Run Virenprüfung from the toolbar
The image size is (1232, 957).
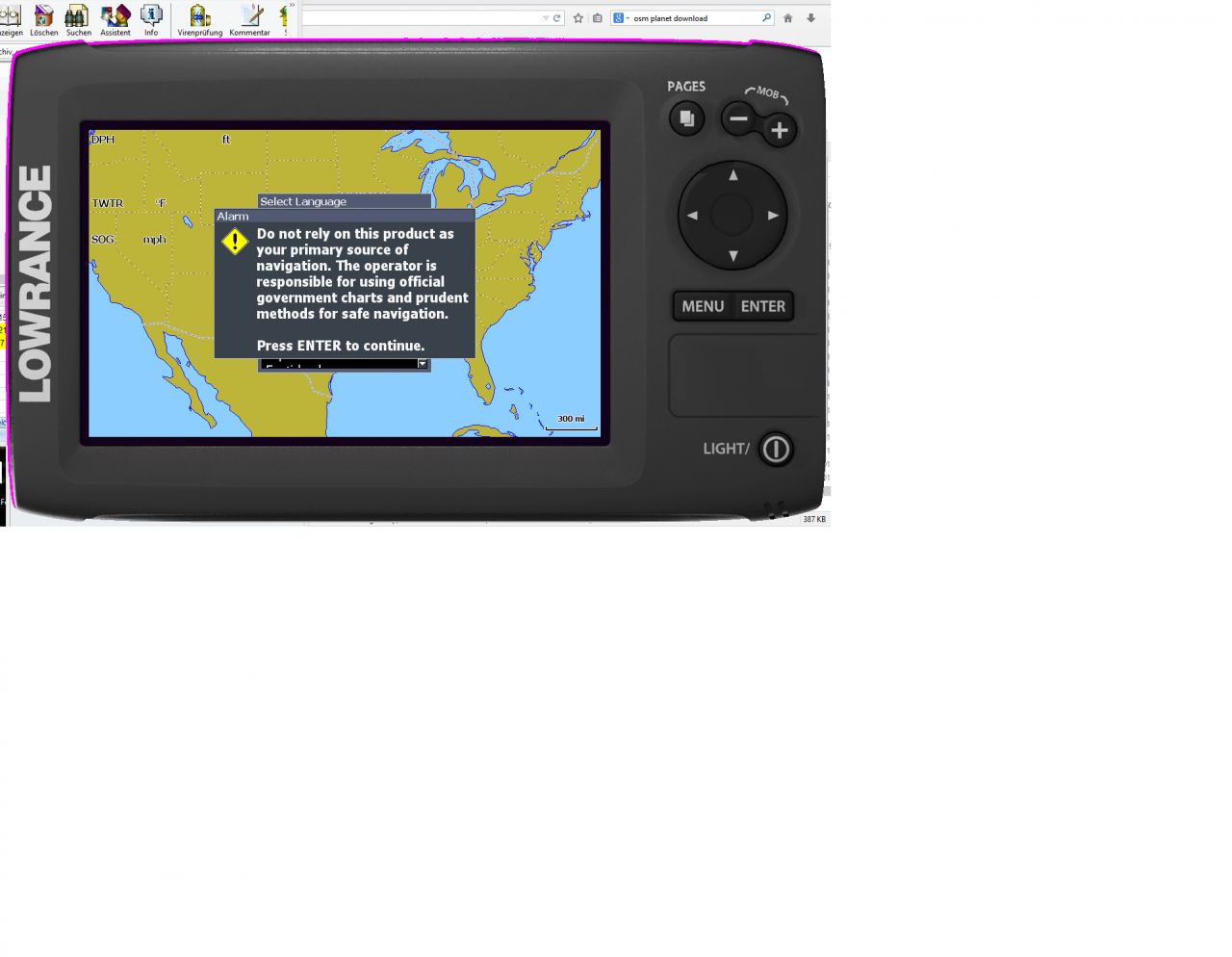199,16
